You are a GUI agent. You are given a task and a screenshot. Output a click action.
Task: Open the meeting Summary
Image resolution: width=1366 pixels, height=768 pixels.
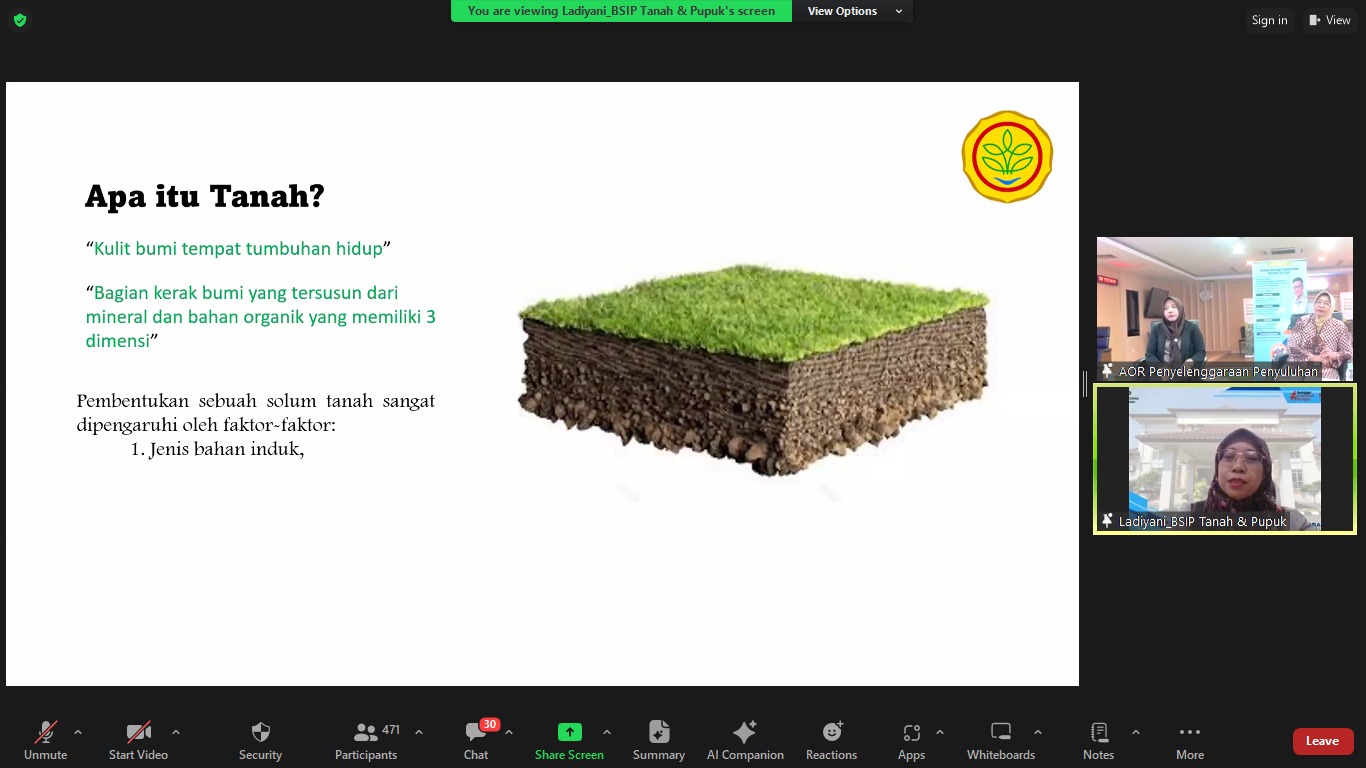pyautogui.click(x=658, y=741)
